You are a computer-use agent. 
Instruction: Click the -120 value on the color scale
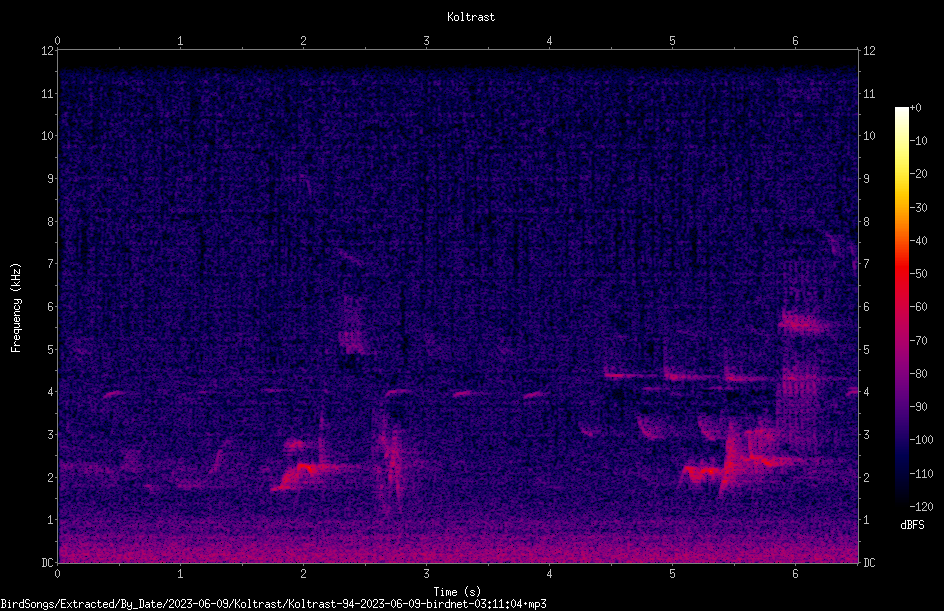point(921,507)
